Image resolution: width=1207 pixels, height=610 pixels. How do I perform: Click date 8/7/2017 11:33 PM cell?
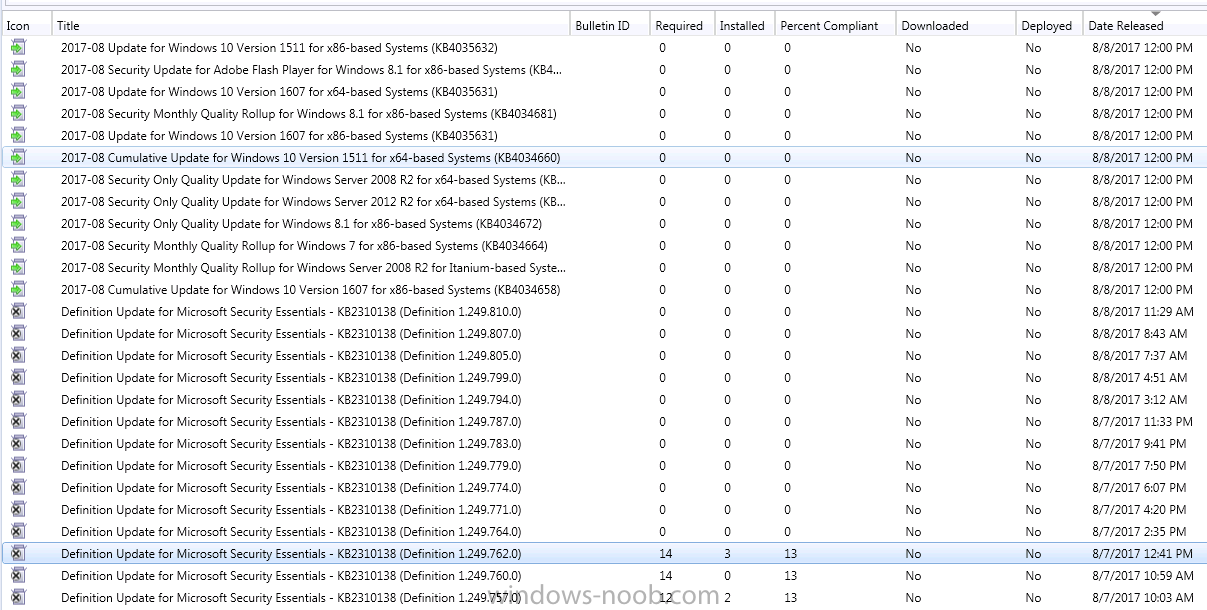1140,422
